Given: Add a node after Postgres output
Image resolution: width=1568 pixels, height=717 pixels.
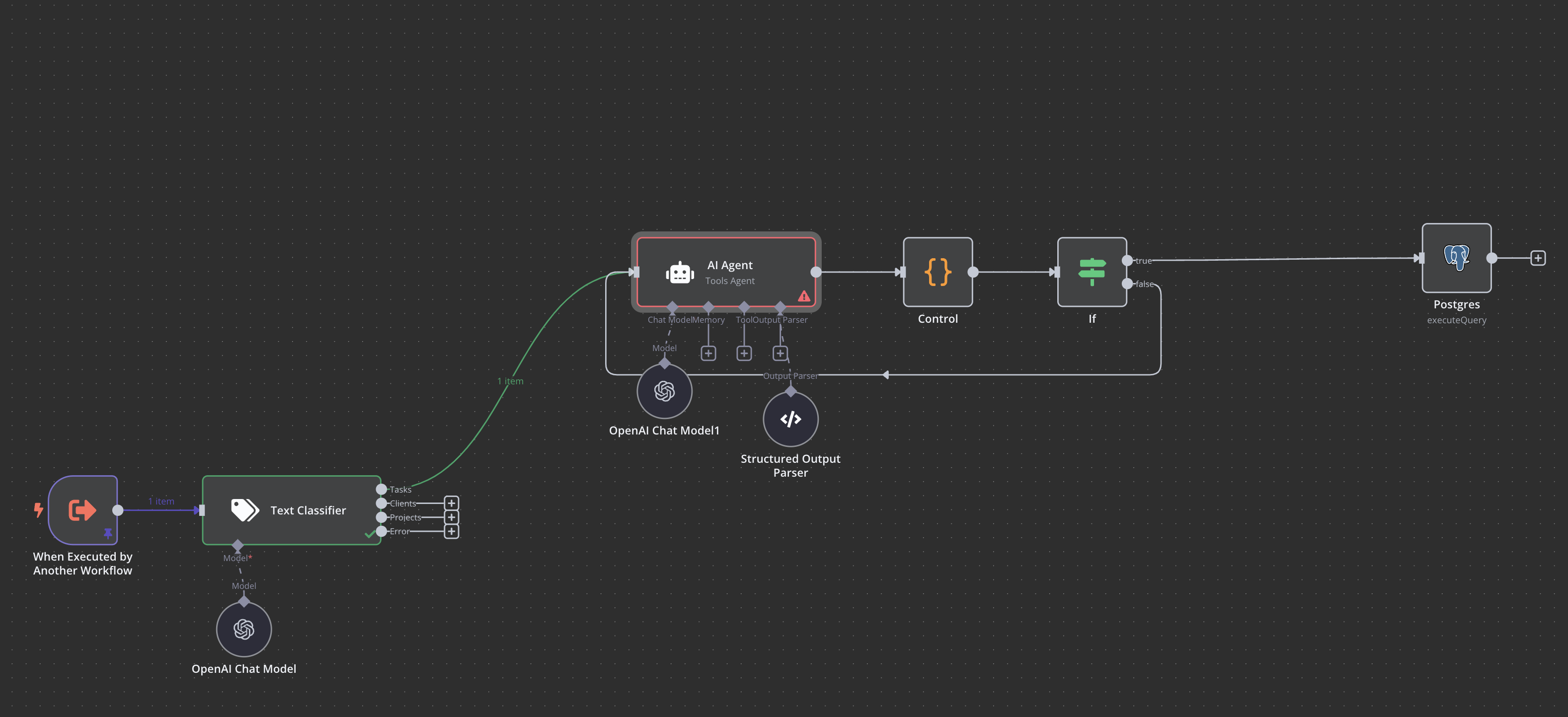Looking at the screenshot, I should coord(1538,258).
